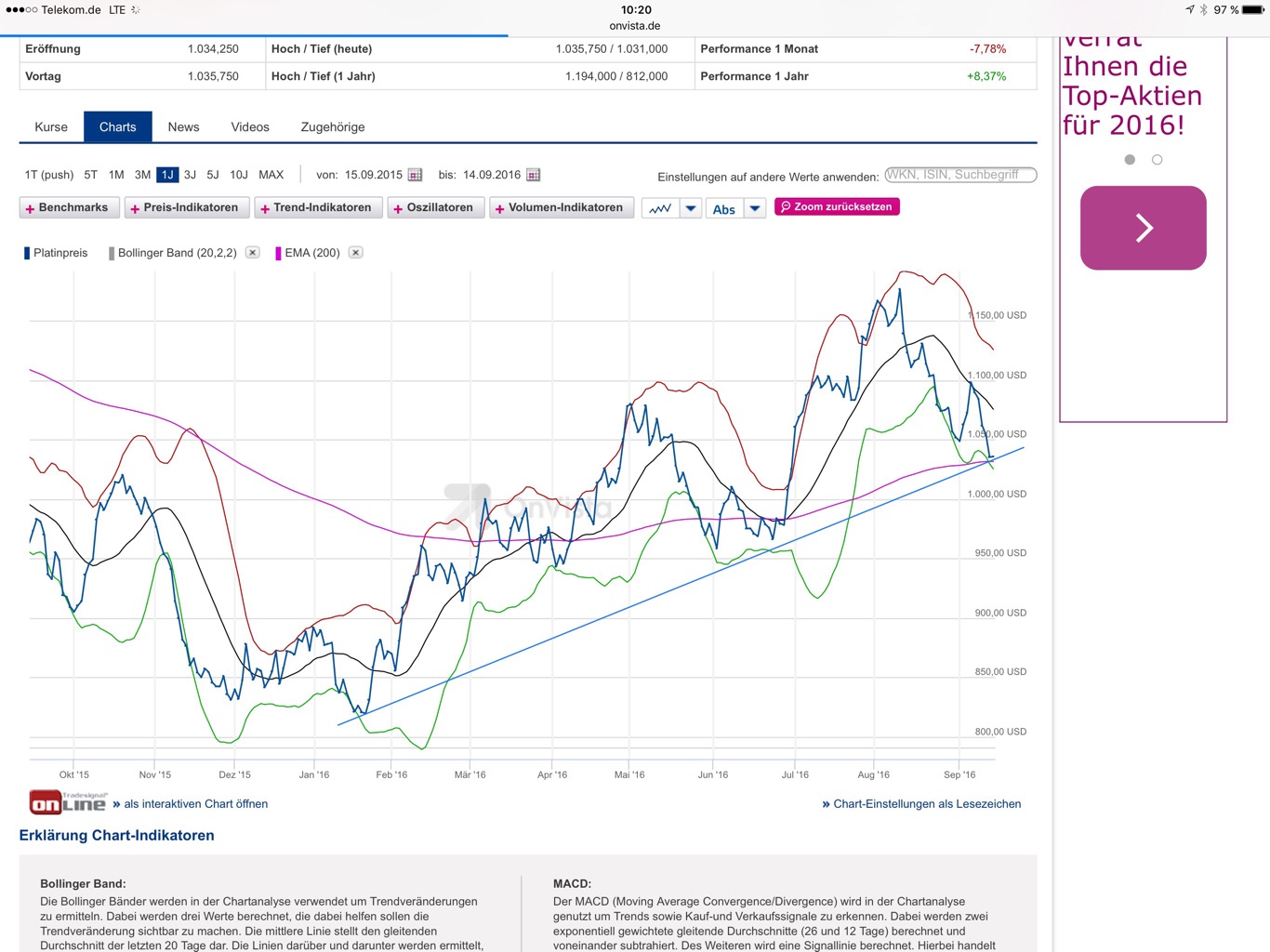Expand the chart type dropdown arrow
The image size is (1270, 952).
point(691,208)
